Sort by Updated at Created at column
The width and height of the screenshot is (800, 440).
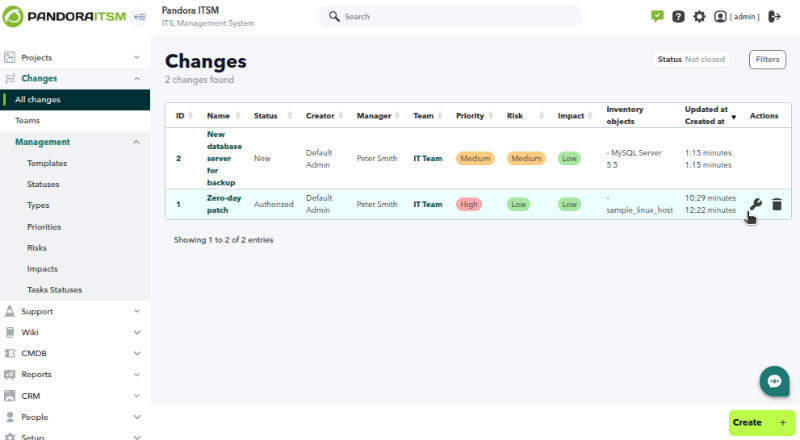coord(710,115)
